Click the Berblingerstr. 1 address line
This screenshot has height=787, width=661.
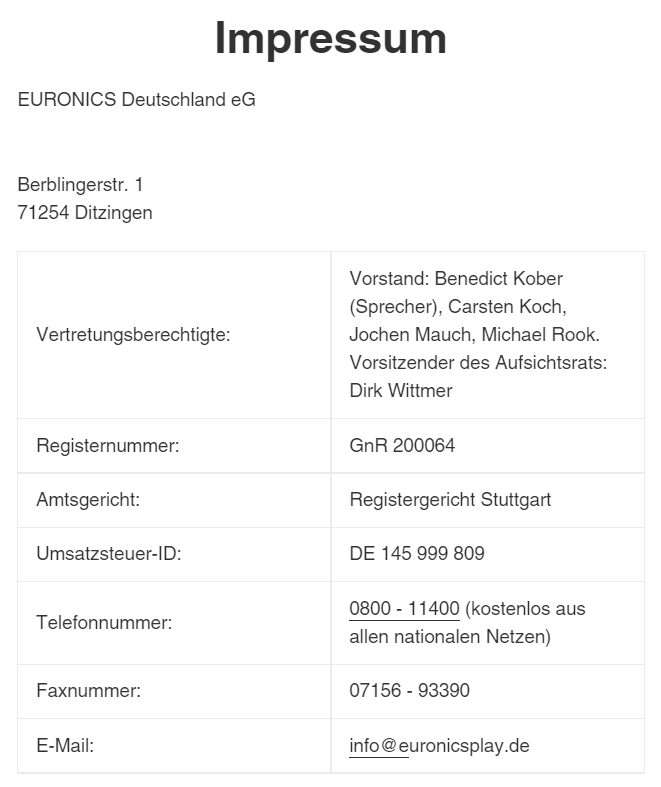(80, 185)
